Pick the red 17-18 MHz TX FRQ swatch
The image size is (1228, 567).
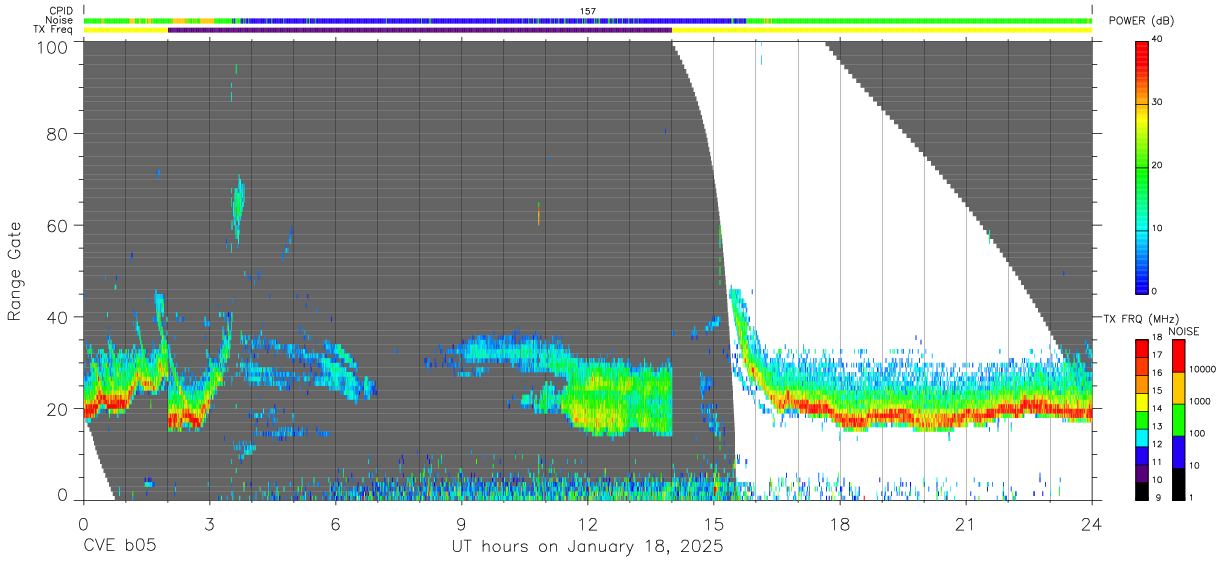click(1142, 348)
